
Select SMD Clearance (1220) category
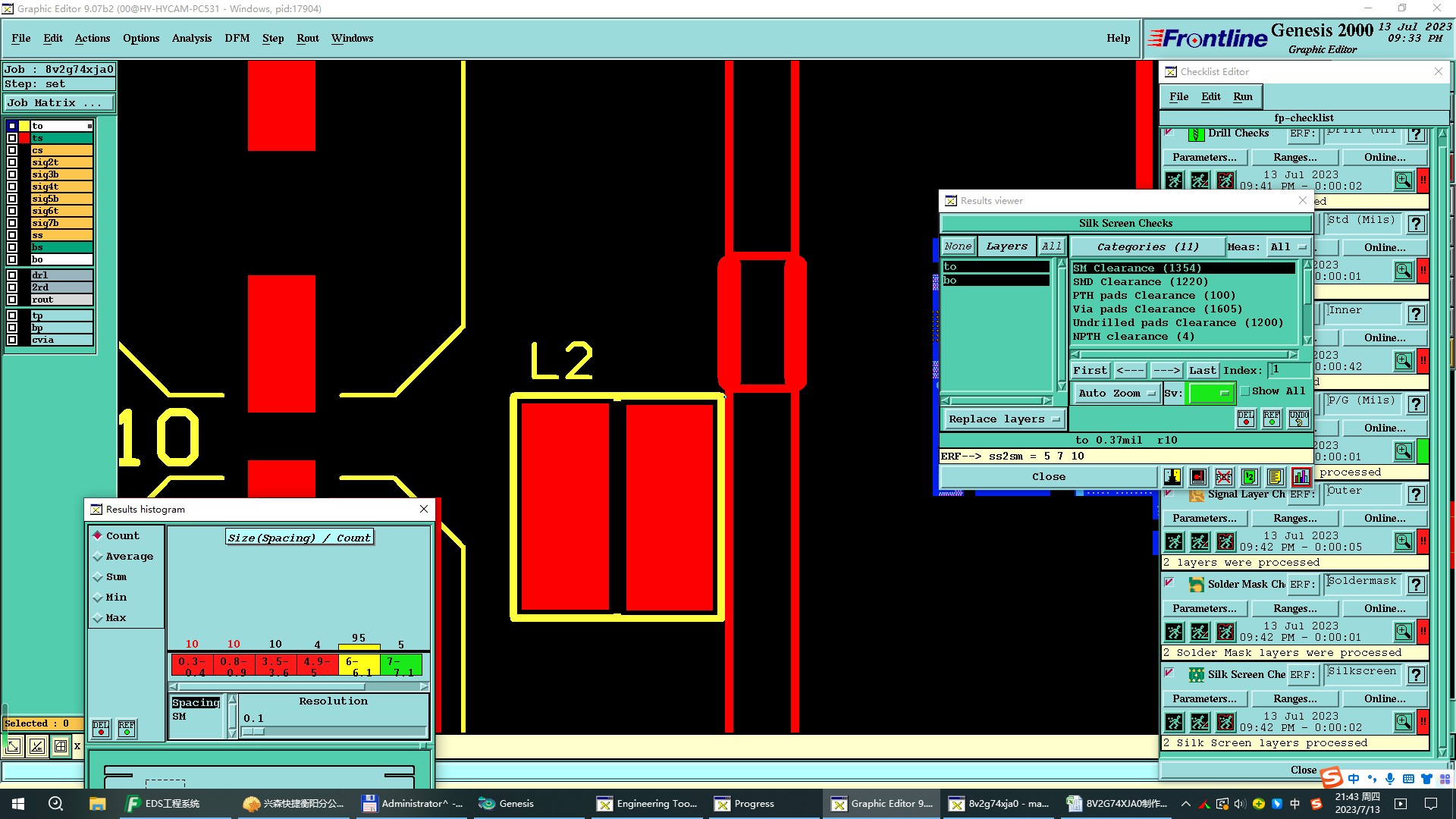1141,281
